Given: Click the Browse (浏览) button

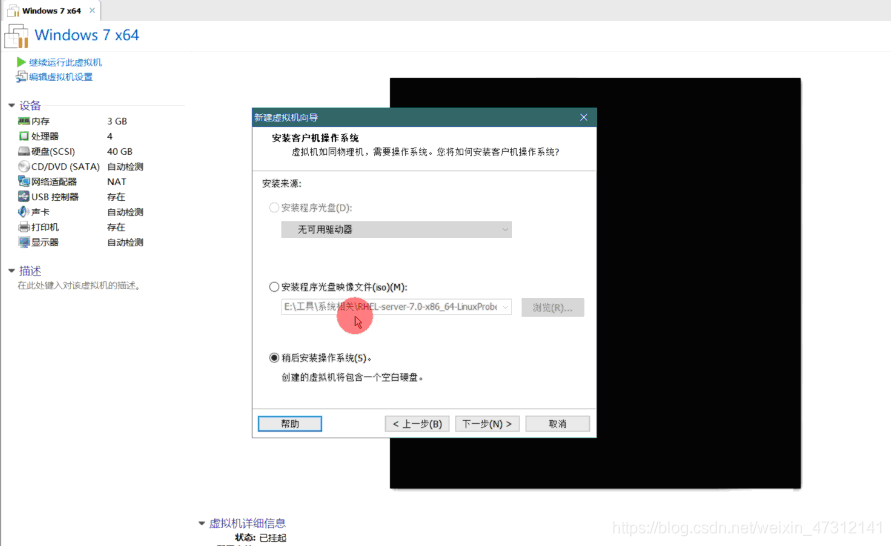Looking at the screenshot, I should pos(552,307).
